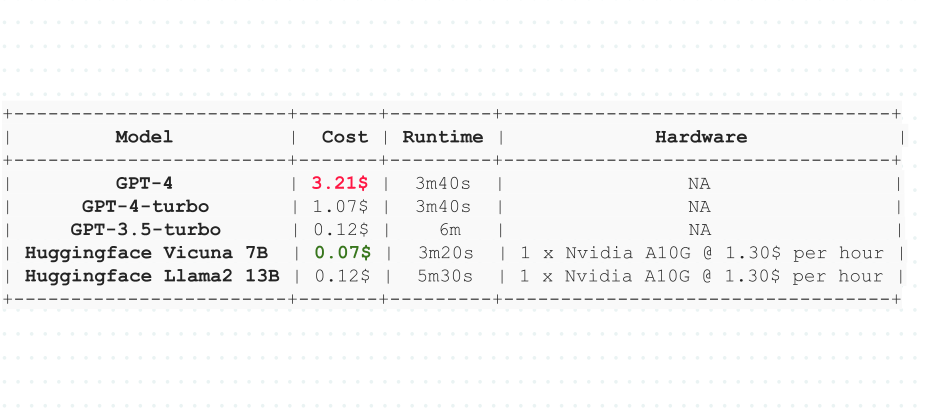
Task: Click the Hardware column header
Action: 700,137
